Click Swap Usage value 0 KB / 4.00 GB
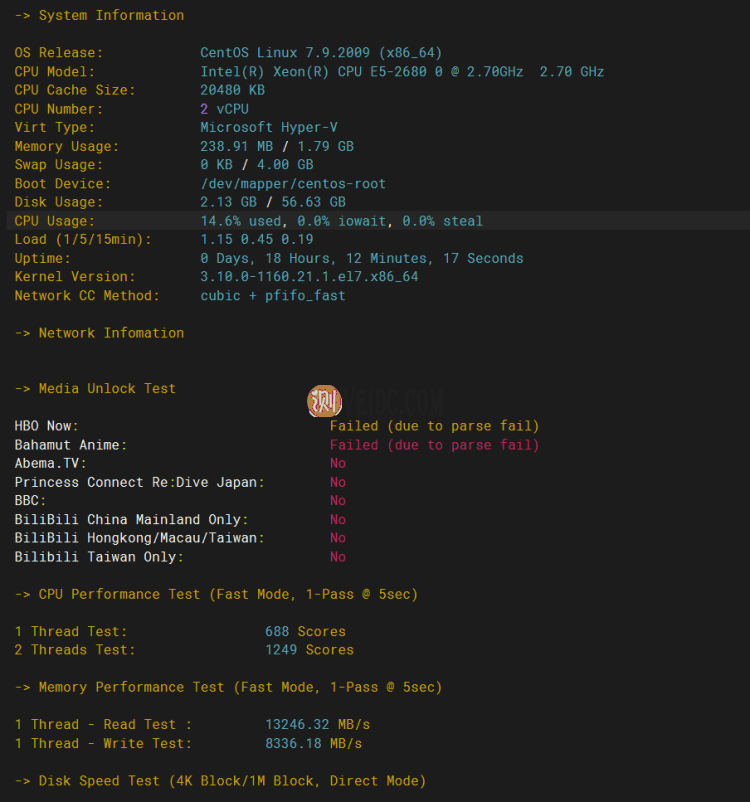This screenshot has width=750, height=802. click(257, 165)
